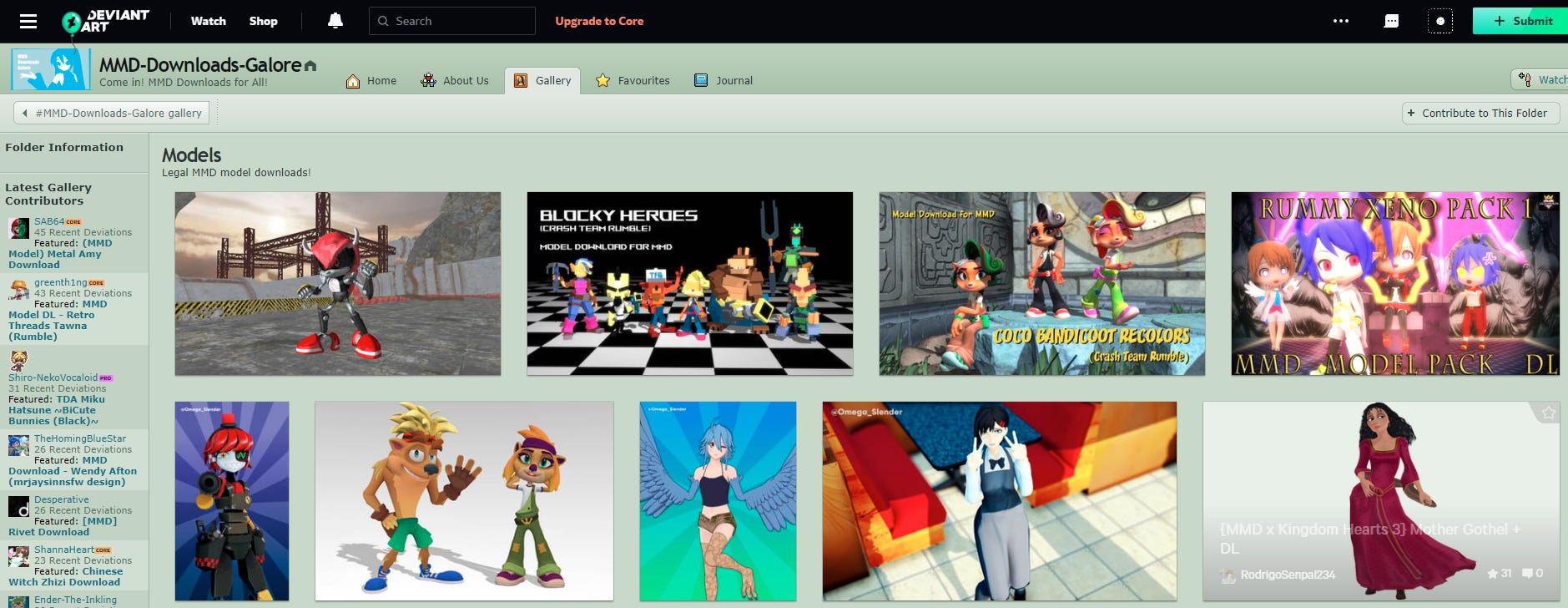Click the greenth1ng contributor avatar
This screenshot has height=608, width=1568.
click(18, 289)
